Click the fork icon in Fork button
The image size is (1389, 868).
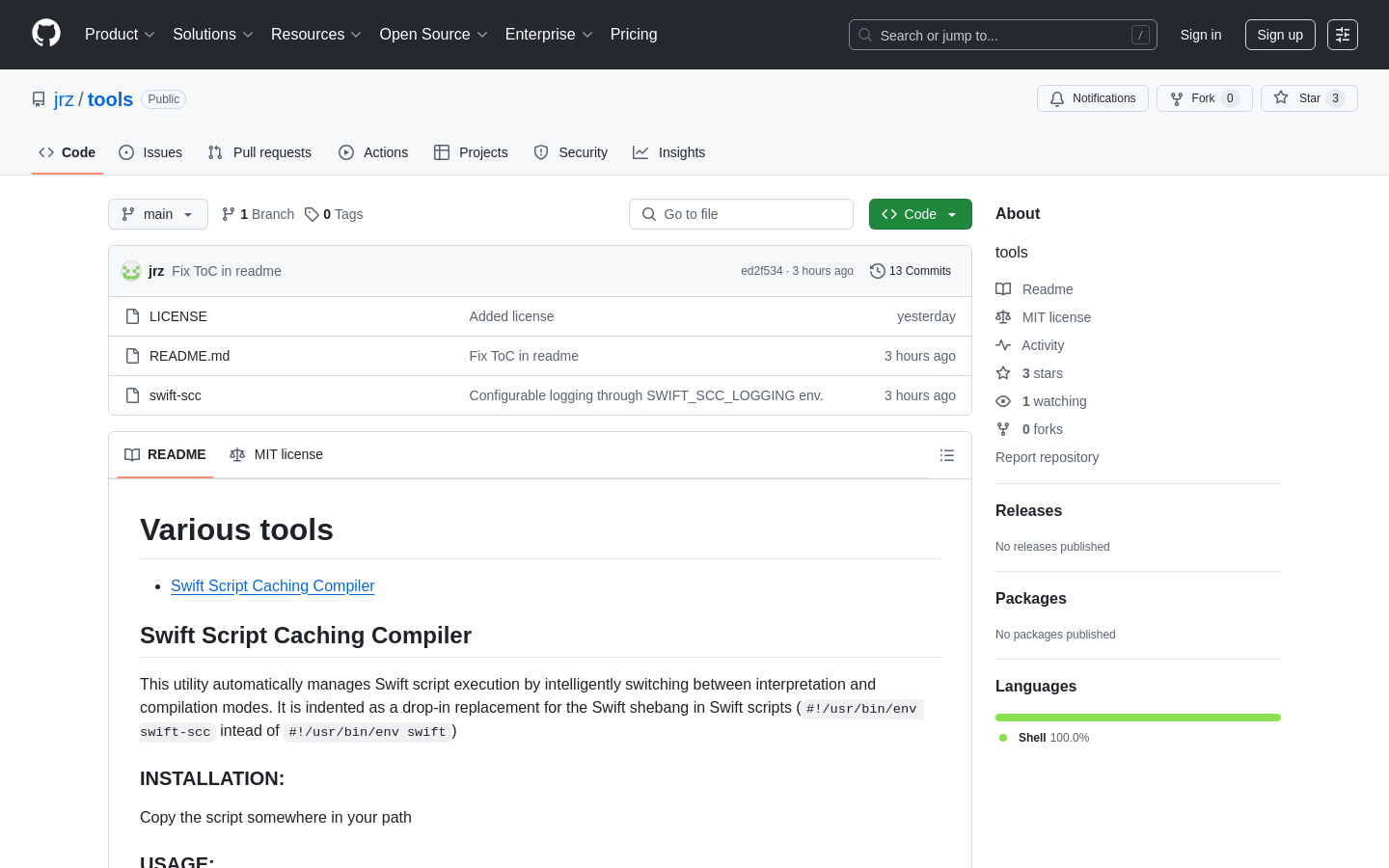pyautogui.click(x=1177, y=98)
